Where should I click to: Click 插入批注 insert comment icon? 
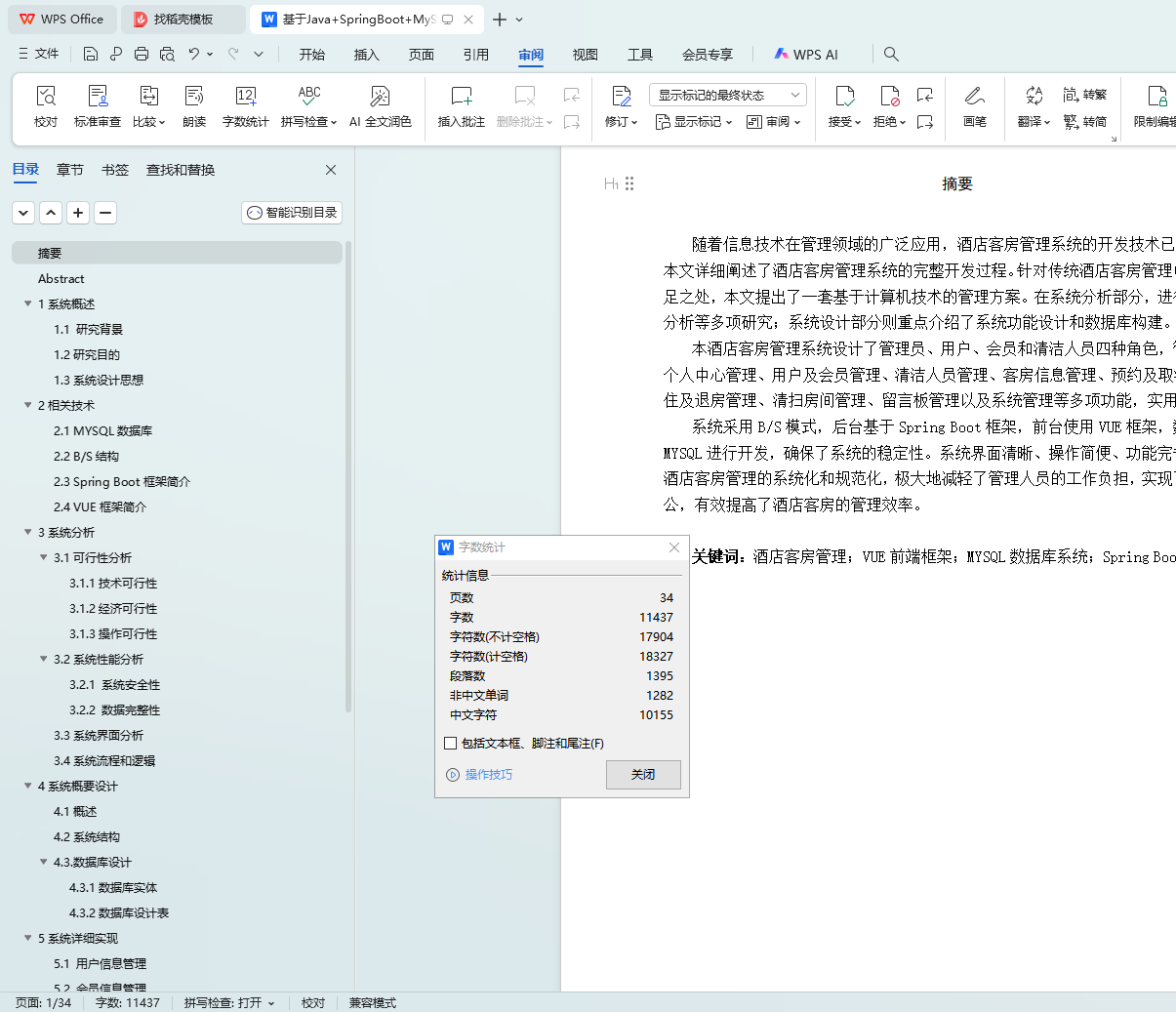[x=462, y=96]
